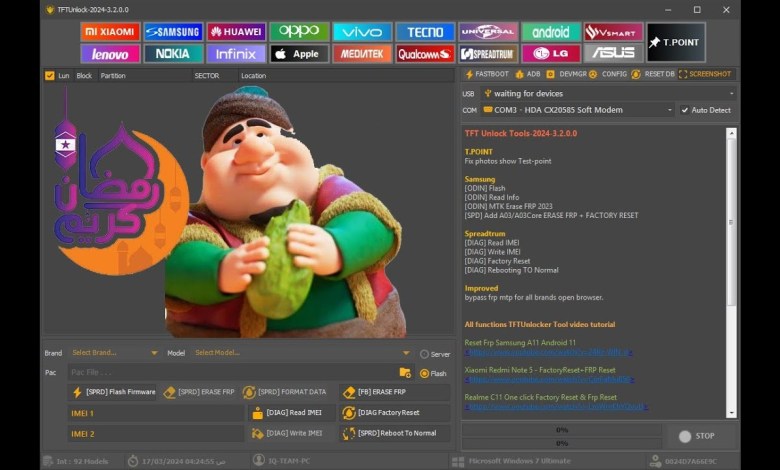The height and width of the screenshot is (470, 780).
Task: Click the Partition column header
Action: pyautogui.click(x=113, y=76)
